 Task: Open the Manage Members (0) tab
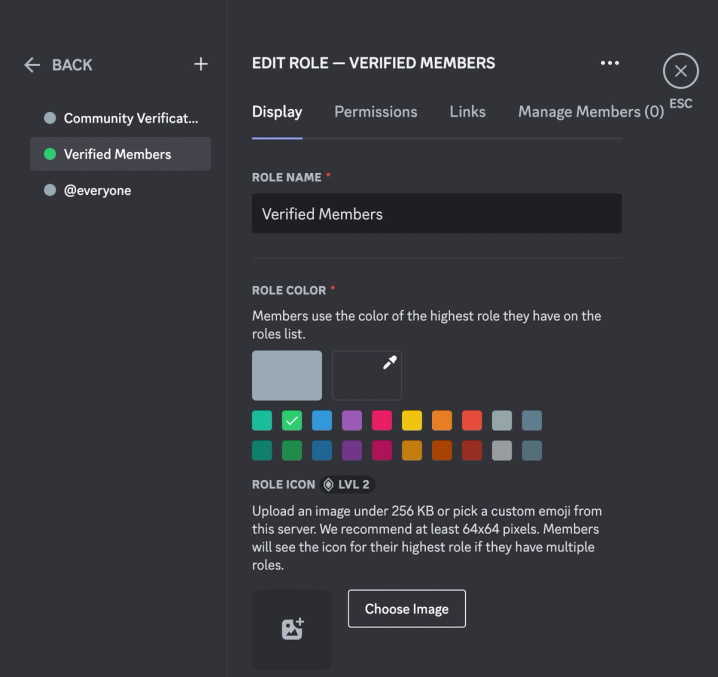pyautogui.click(x=591, y=112)
